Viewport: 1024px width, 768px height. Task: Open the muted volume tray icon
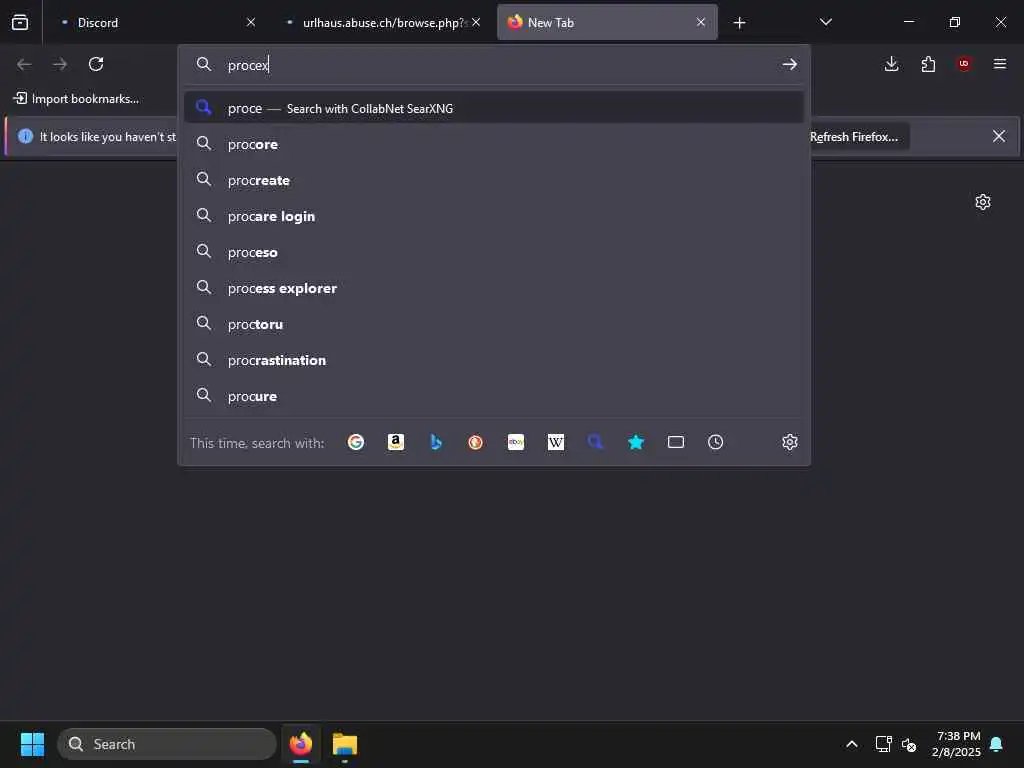[x=908, y=744]
